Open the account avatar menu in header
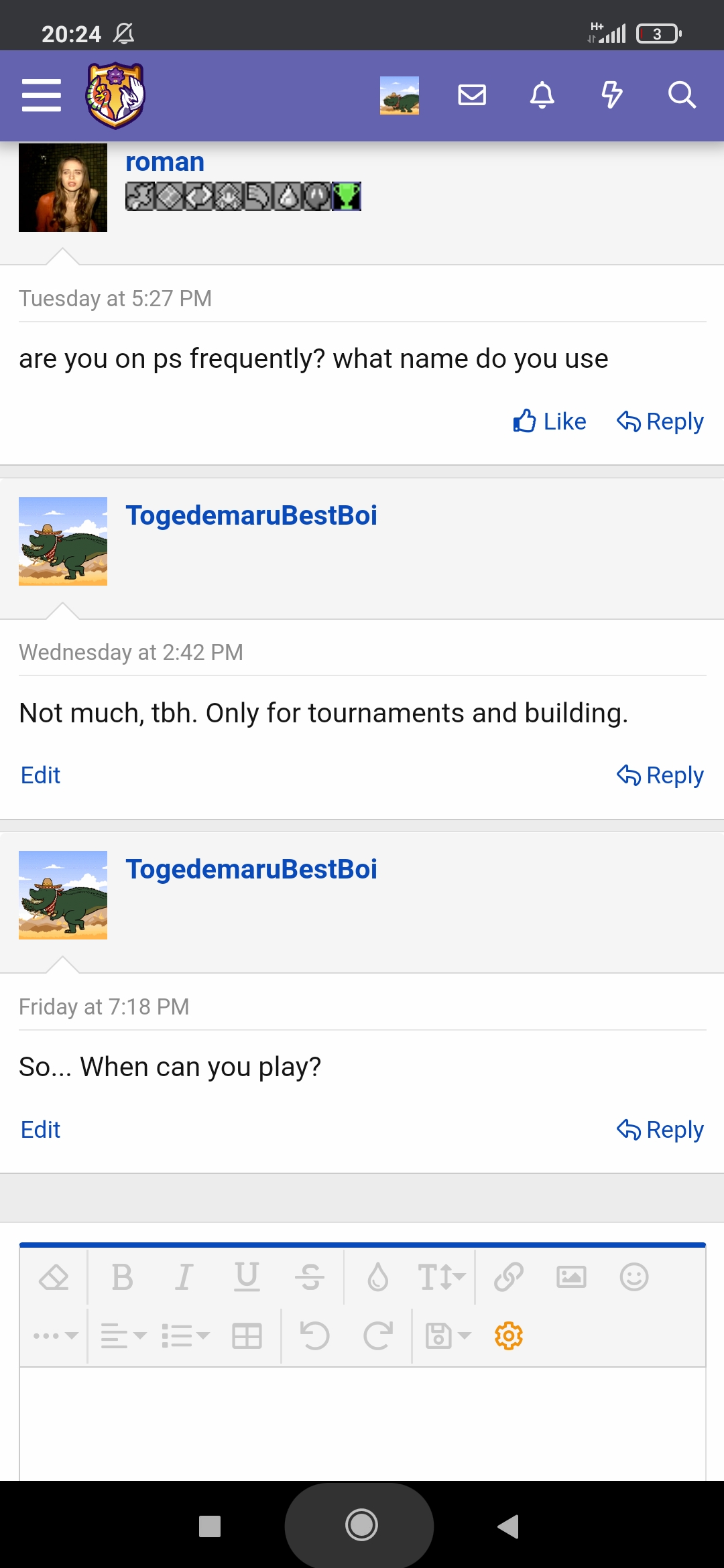The width and height of the screenshot is (724, 1568). click(x=400, y=95)
